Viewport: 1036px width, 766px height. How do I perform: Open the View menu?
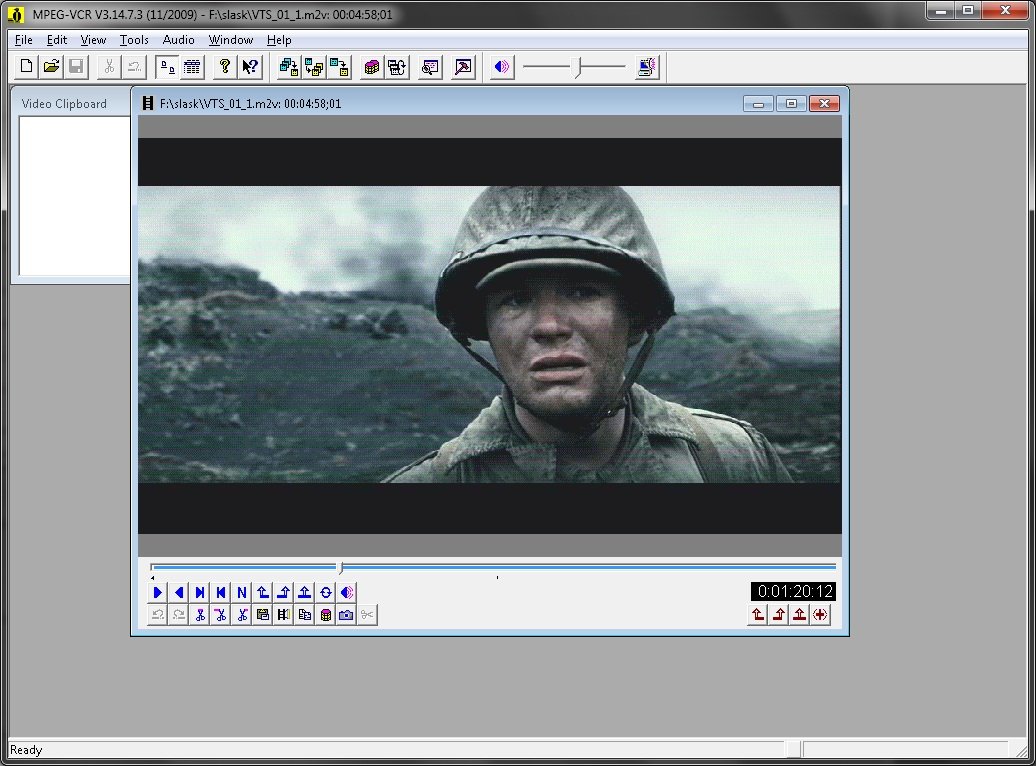(x=93, y=40)
